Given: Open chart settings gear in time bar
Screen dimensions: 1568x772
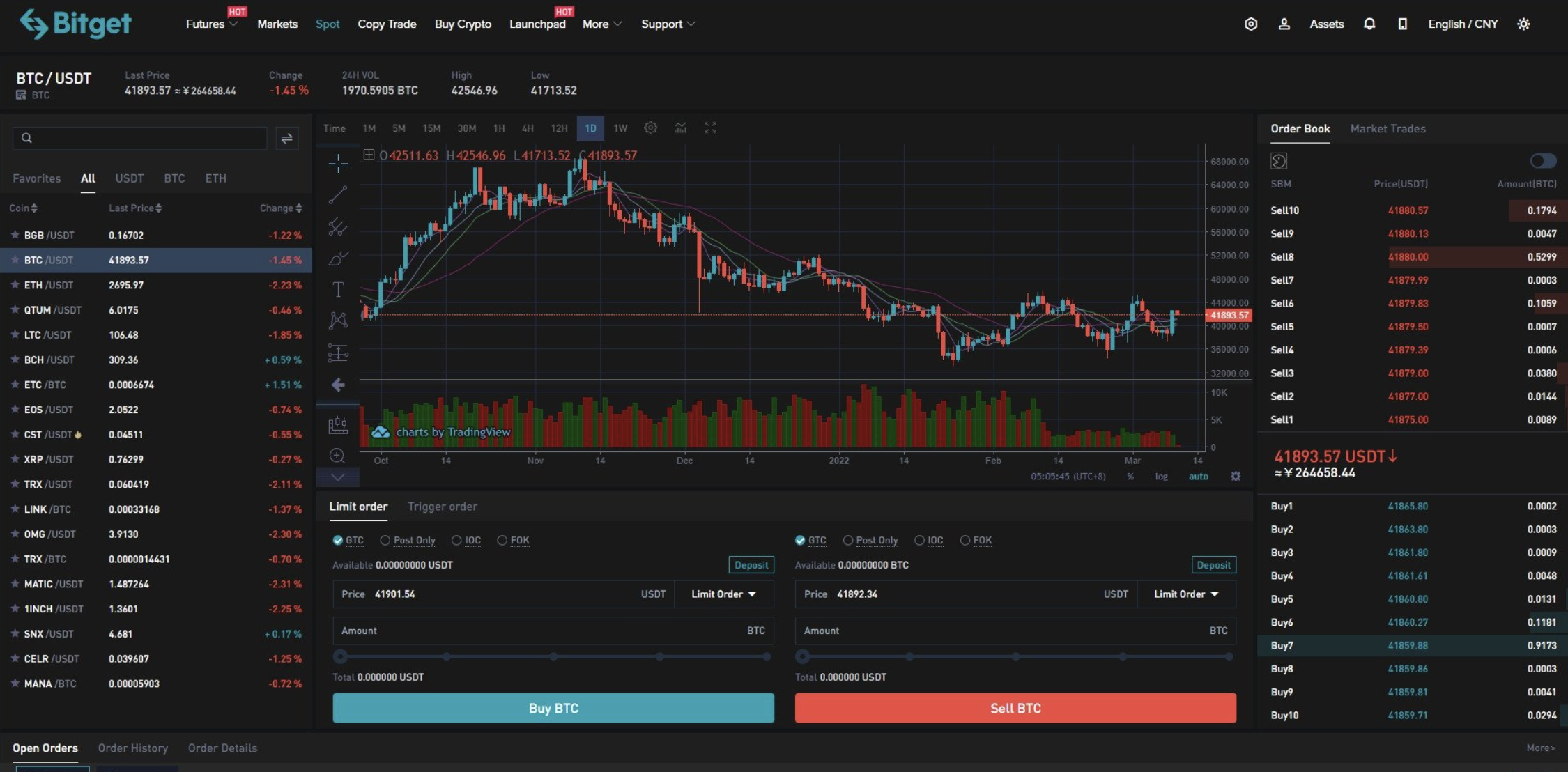Looking at the screenshot, I should (650, 128).
